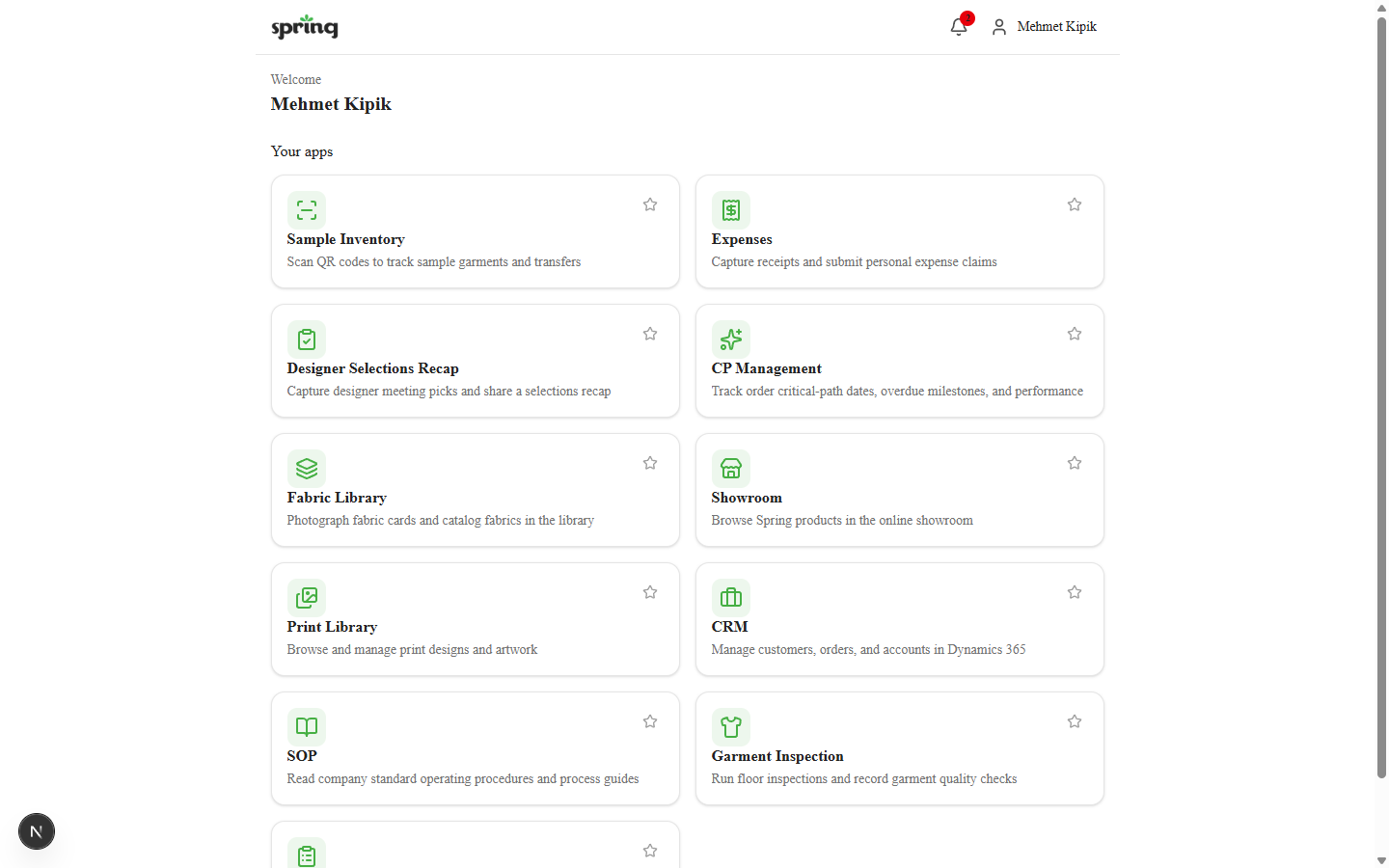Click "Manage customers, orders, and accounts" description
The image size is (1389, 868).
(868, 650)
